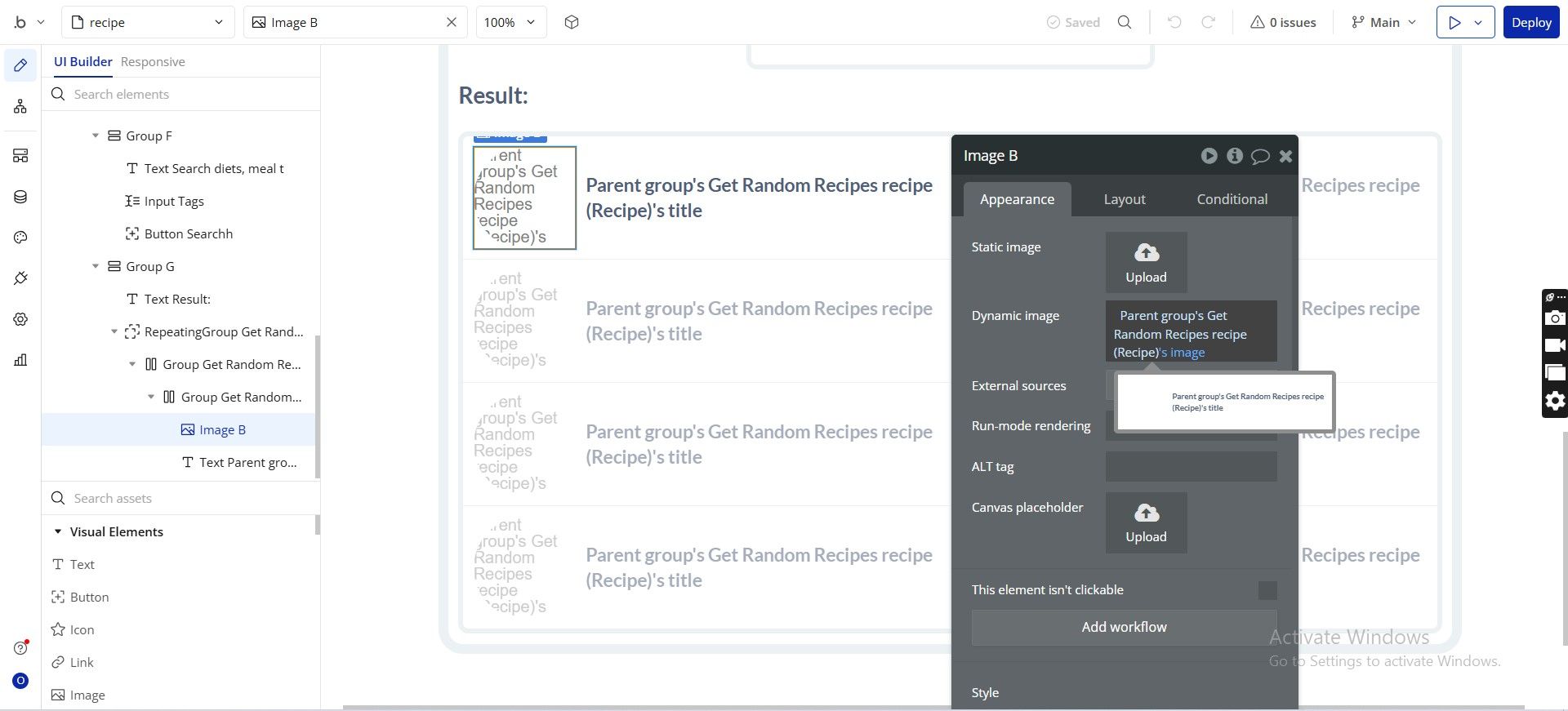This screenshot has height=711, width=1568.
Task: Toggle 'This element isn't clickable' checkbox
Action: coord(1267,590)
